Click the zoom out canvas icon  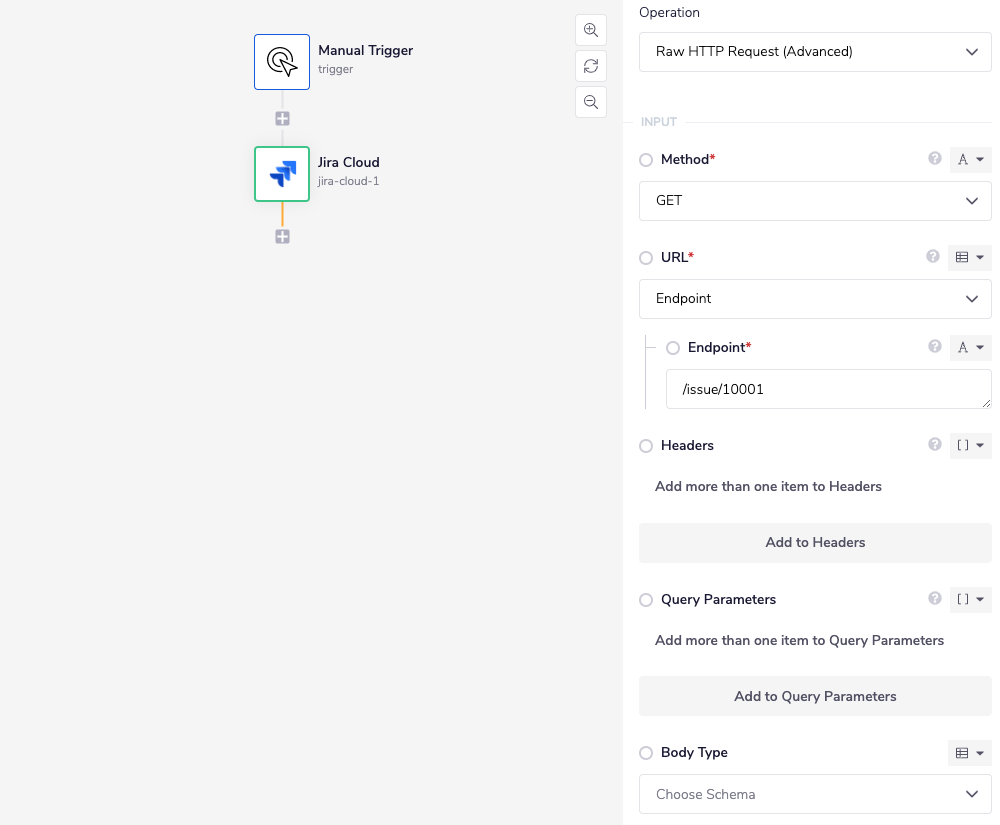591,101
